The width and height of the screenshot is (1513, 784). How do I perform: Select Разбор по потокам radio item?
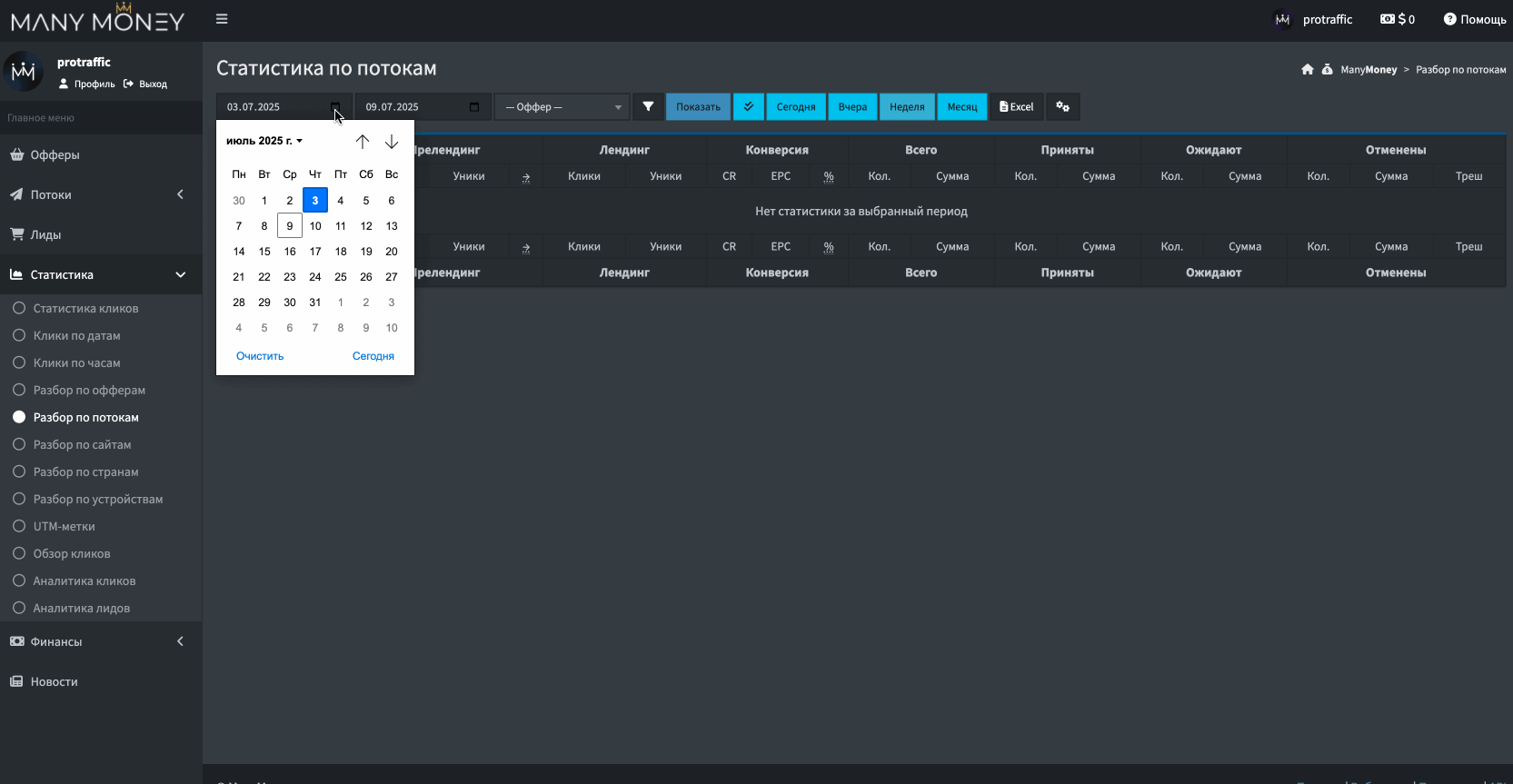(101, 417)
